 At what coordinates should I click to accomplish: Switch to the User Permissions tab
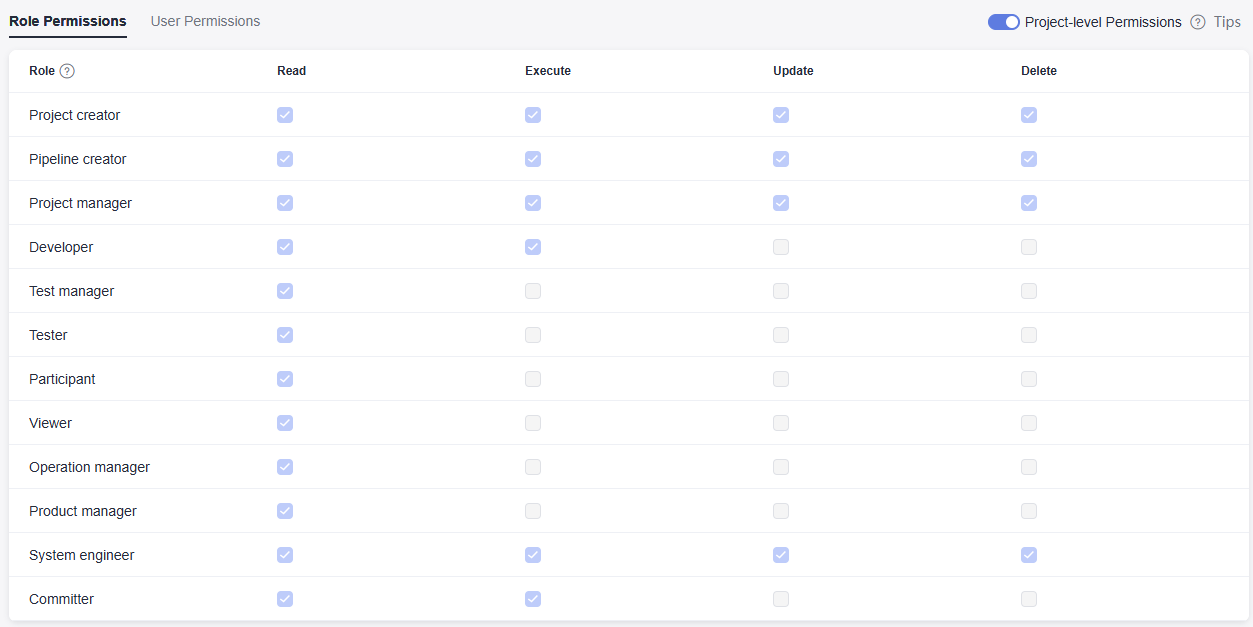click(205, 21)
